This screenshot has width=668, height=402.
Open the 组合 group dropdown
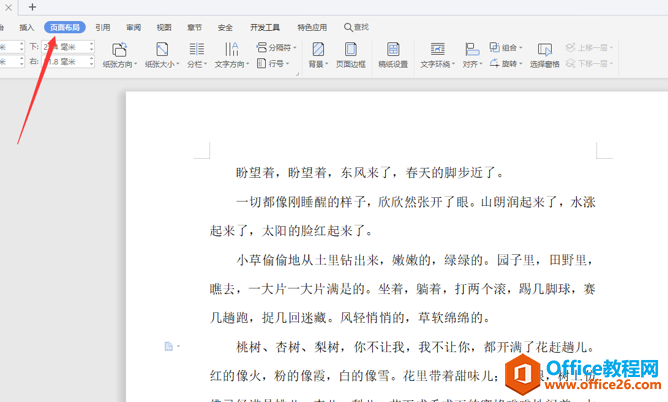pos(506,47)
